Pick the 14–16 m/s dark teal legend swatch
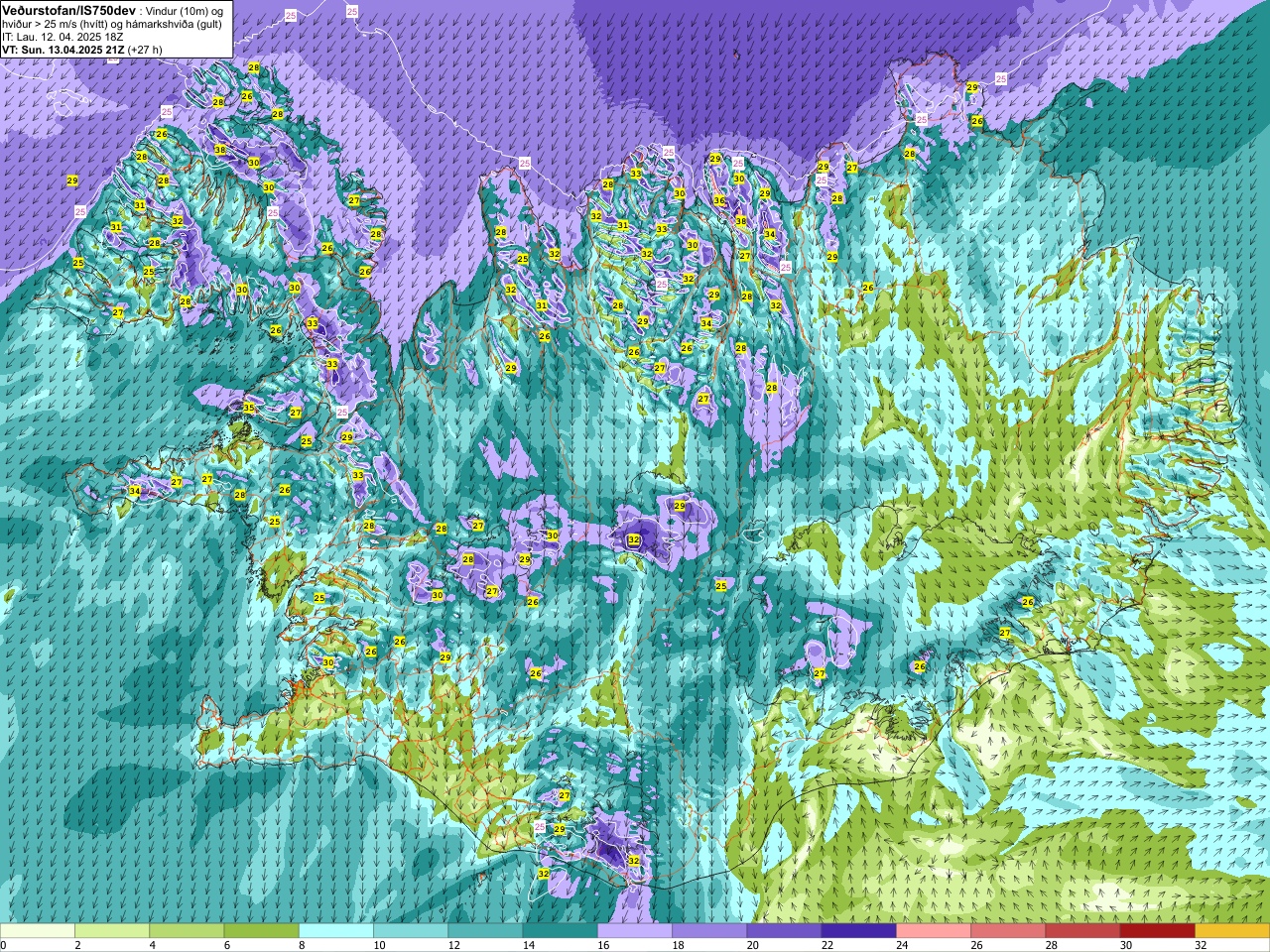Screen dimensions: 1270x952 click(561, 931)
